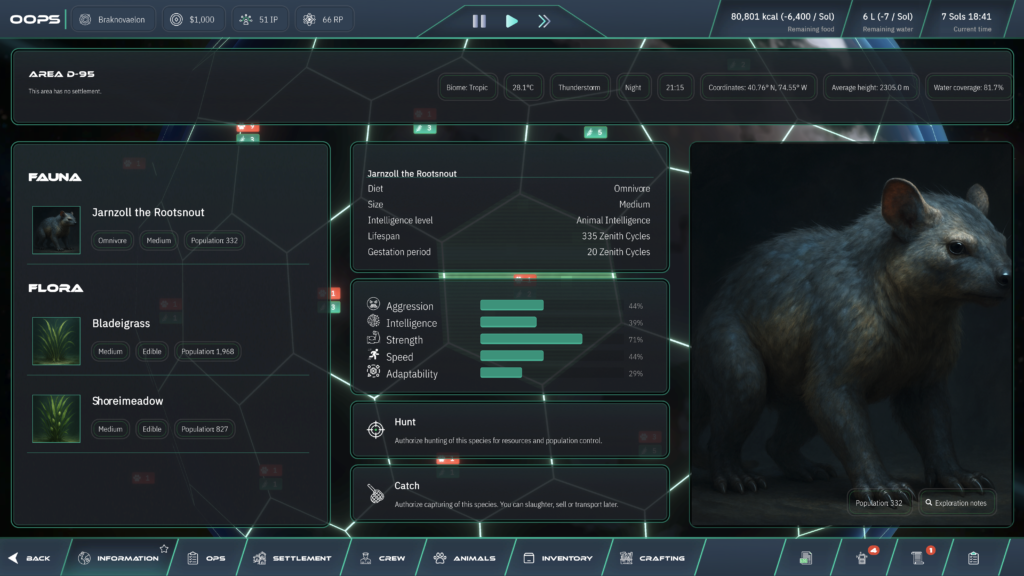Open Exploration notes
This screenshot has height=576, width=1024.
[x=957, y=503]
